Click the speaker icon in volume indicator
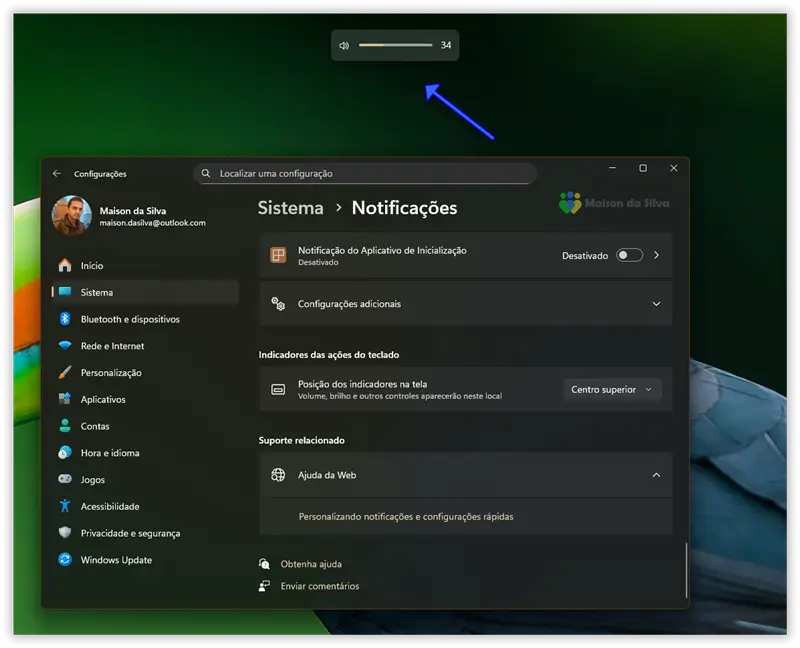This screenshot has height=648, width=800. (344, 45)
